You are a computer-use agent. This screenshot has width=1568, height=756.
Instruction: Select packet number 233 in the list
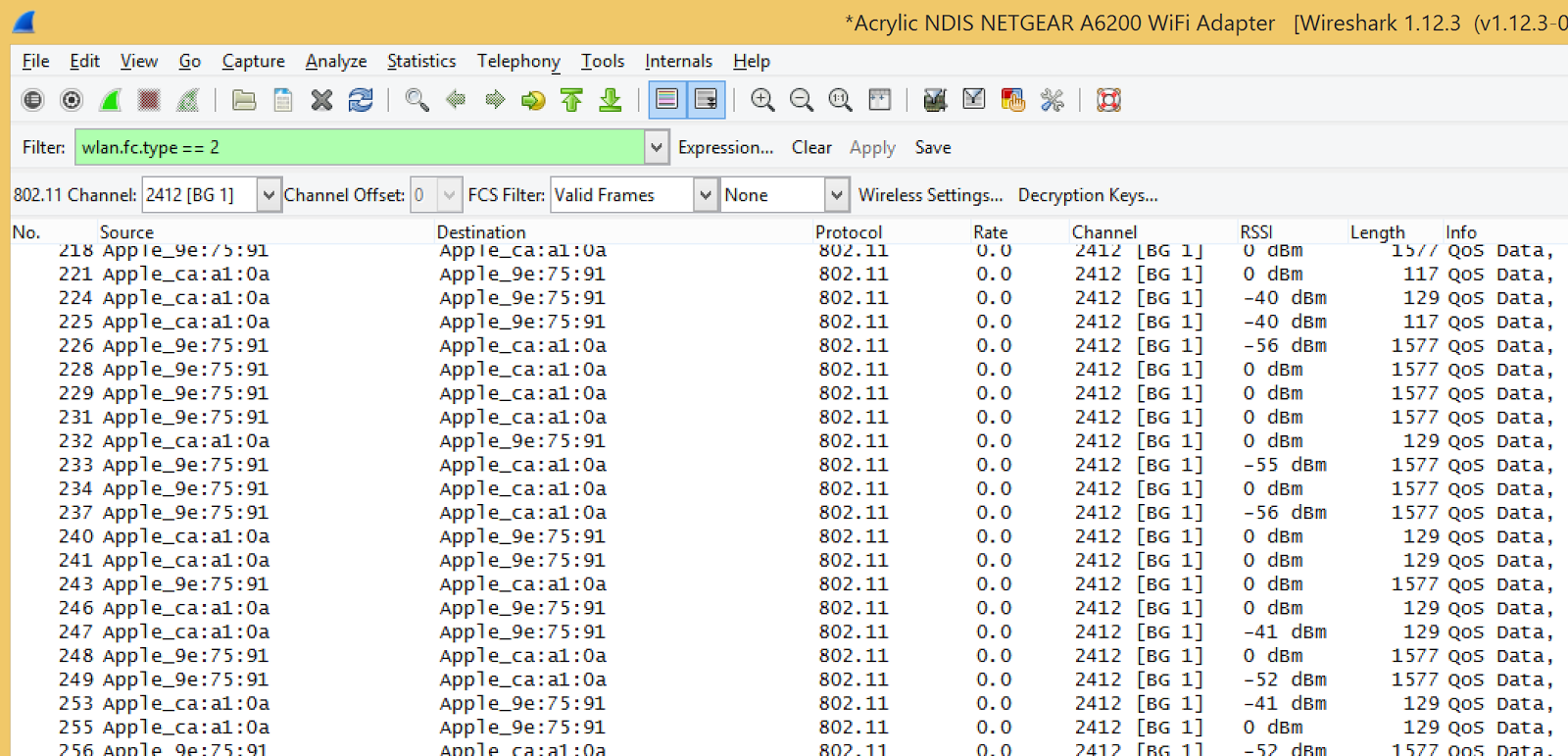click(x=789, y=465)
